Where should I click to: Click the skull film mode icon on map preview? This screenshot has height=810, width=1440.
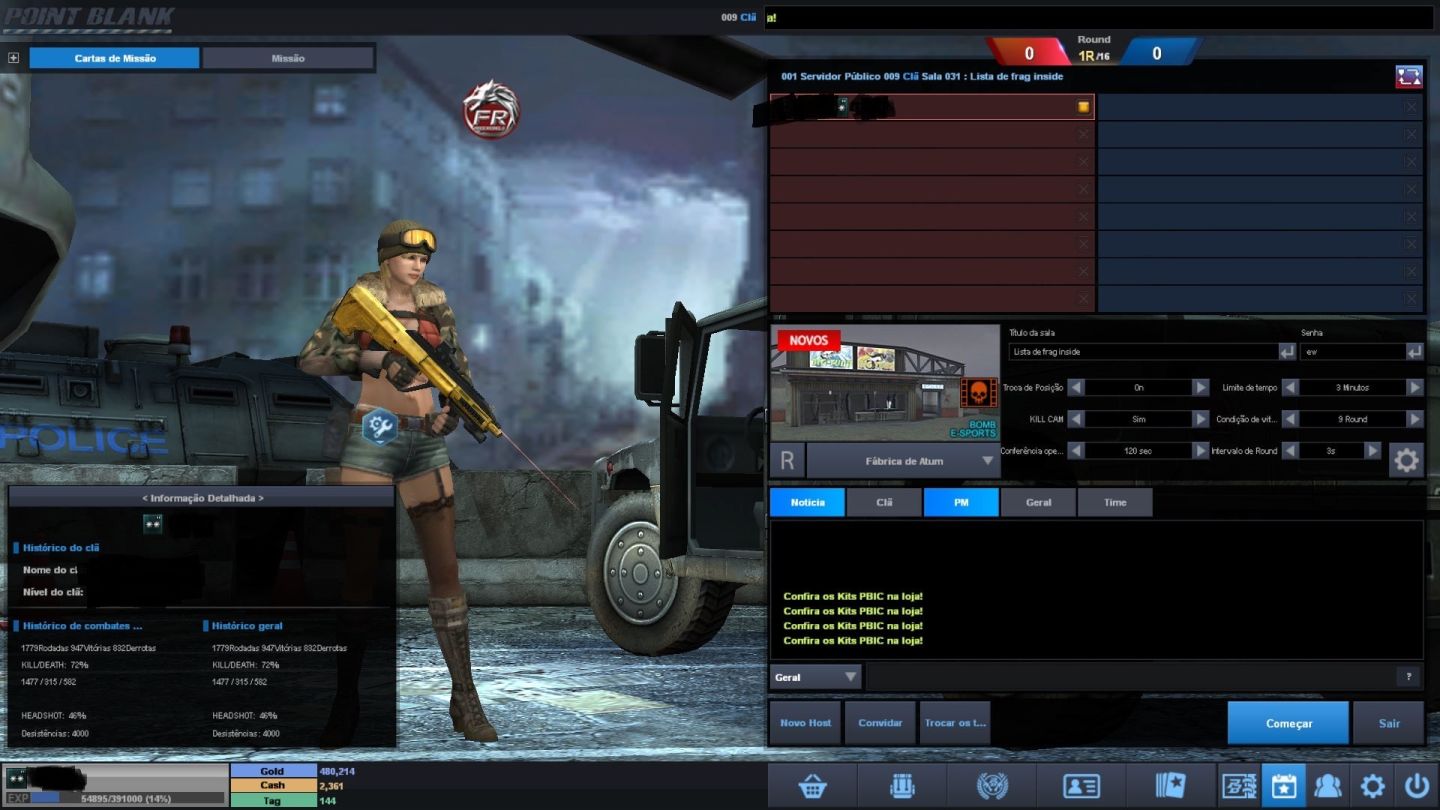(x=979, y=395)
